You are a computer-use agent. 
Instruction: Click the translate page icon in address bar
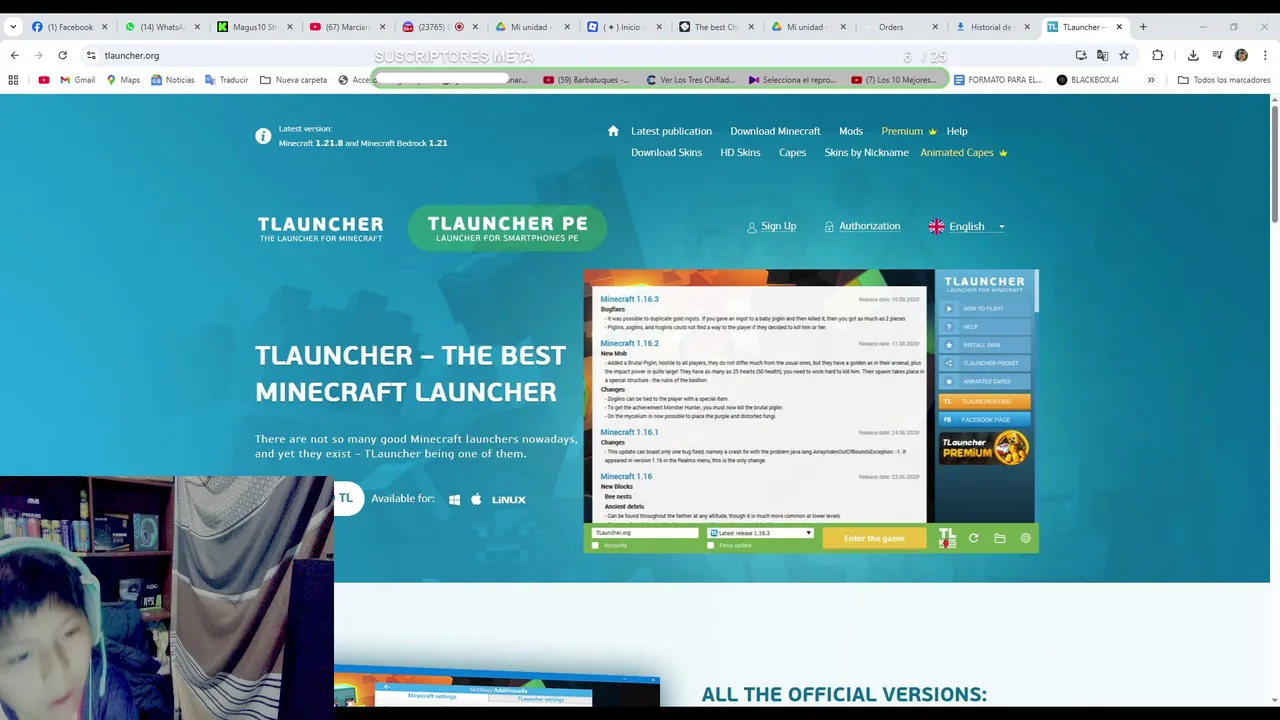pyautogui.click(x=1102, y=55)
